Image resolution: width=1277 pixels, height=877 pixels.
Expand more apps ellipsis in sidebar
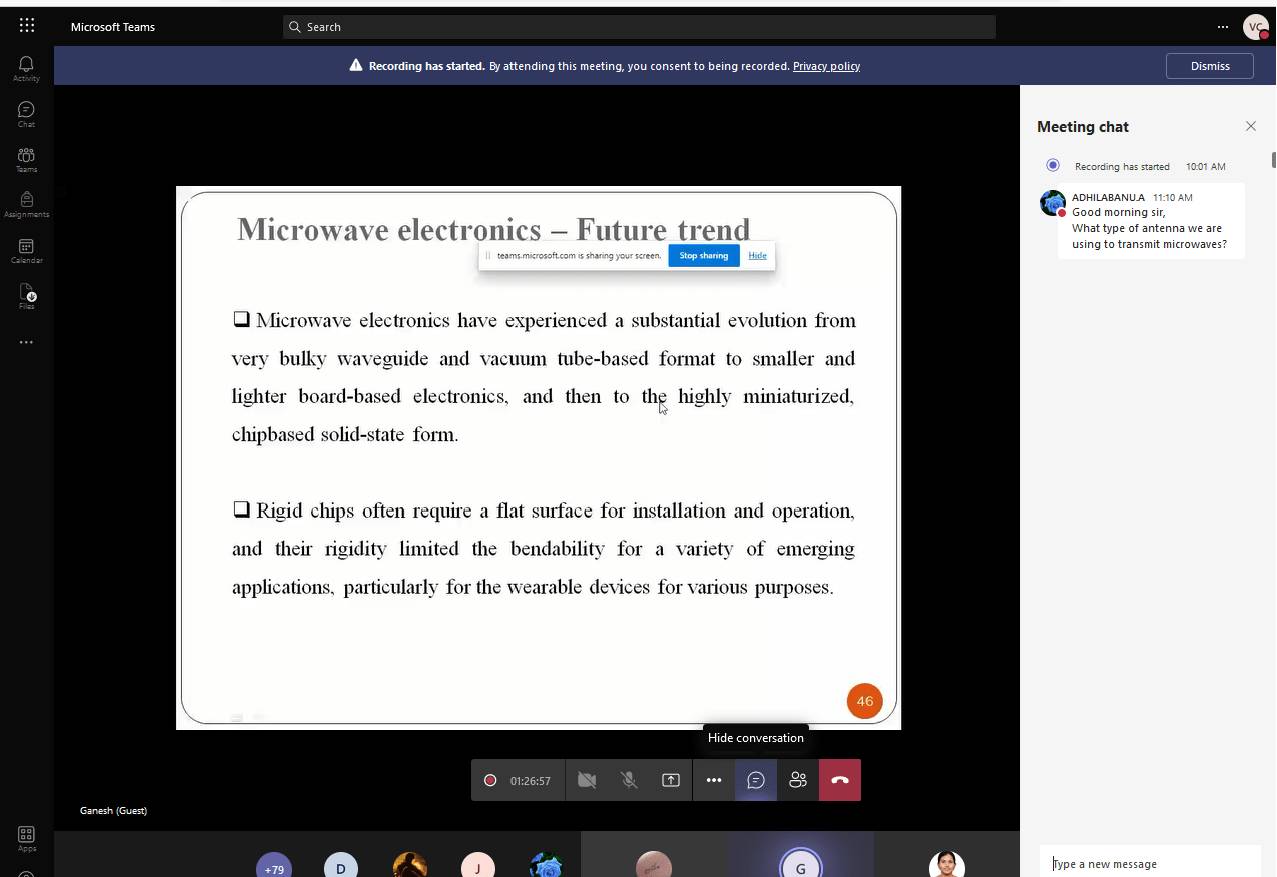pos(26,342)
